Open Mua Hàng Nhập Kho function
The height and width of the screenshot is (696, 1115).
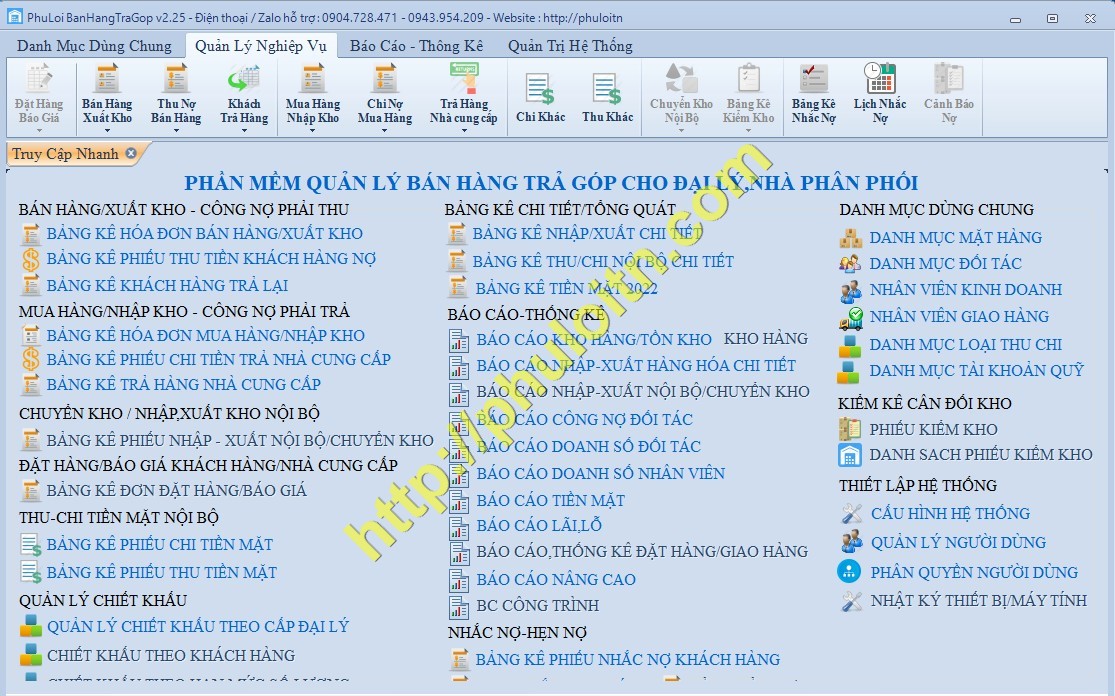pyautogui.click(x=312, y=96)
